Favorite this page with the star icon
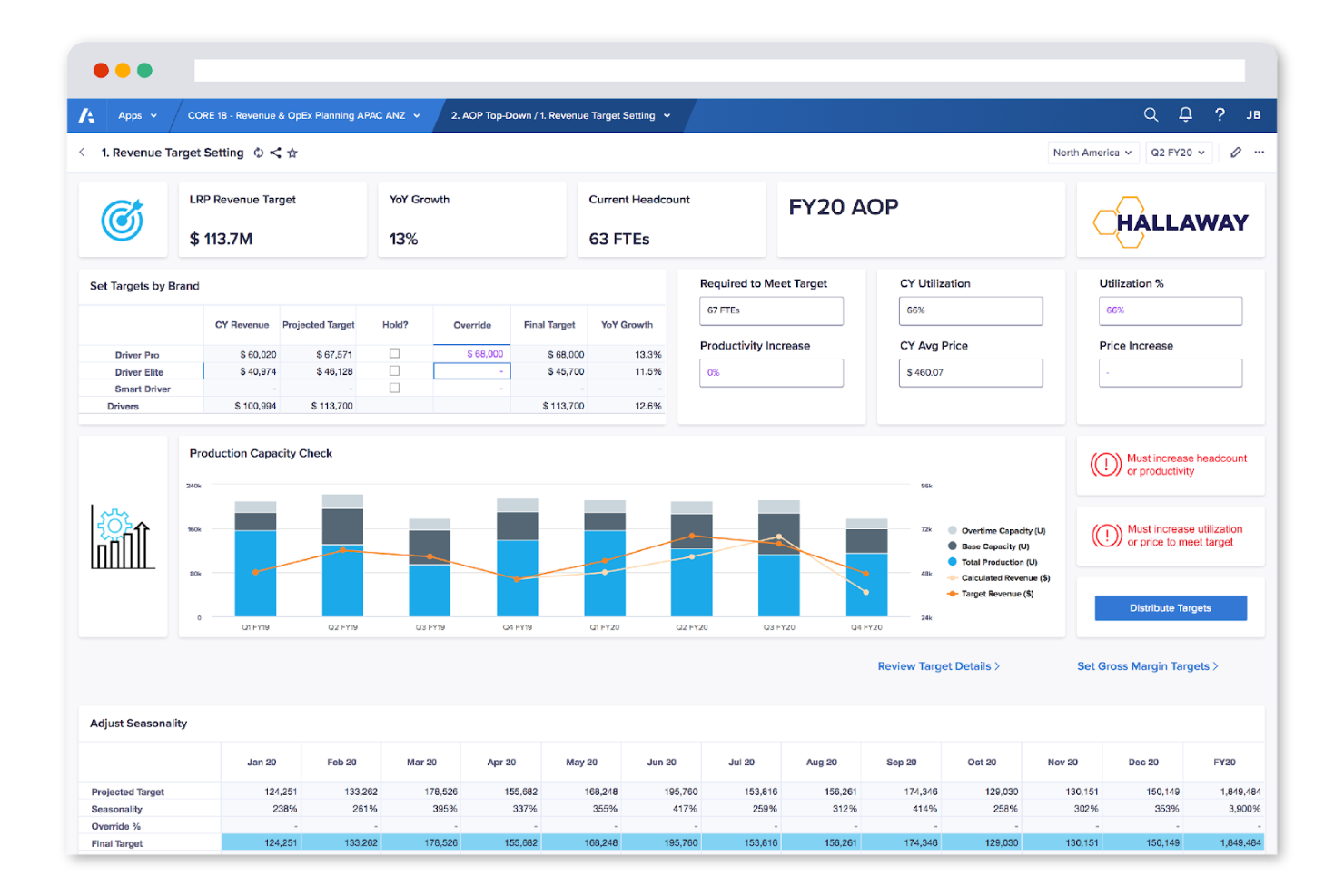The width and height of the screenshot is (1344, 896). pos(292,153)
